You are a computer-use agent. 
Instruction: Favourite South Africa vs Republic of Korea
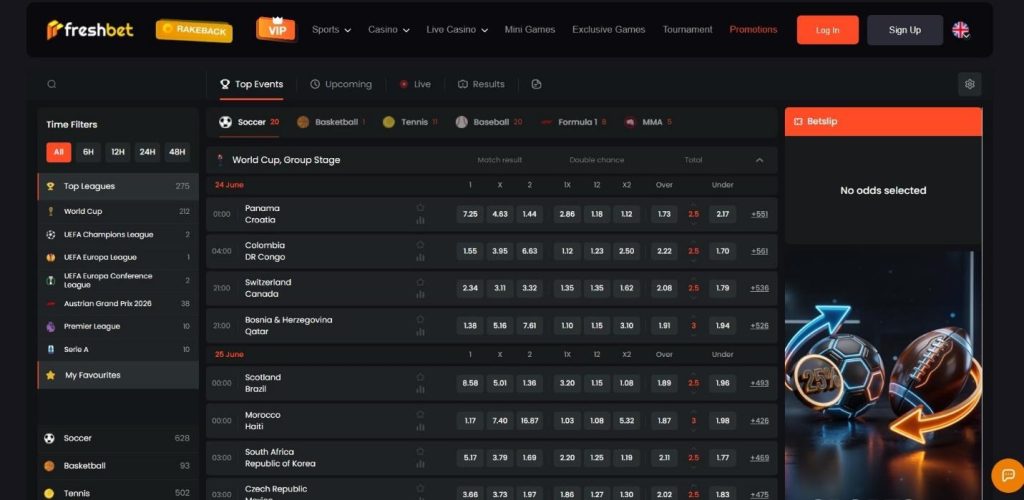(x=420, y=451)
